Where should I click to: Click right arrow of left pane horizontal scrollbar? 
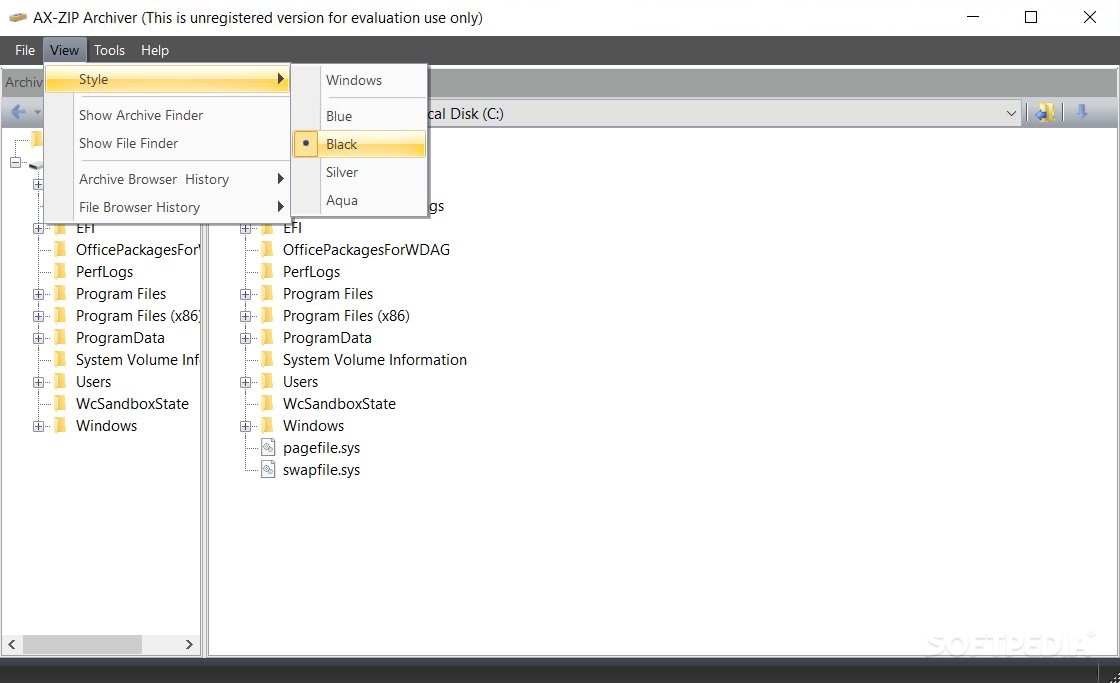coord(189,644)
